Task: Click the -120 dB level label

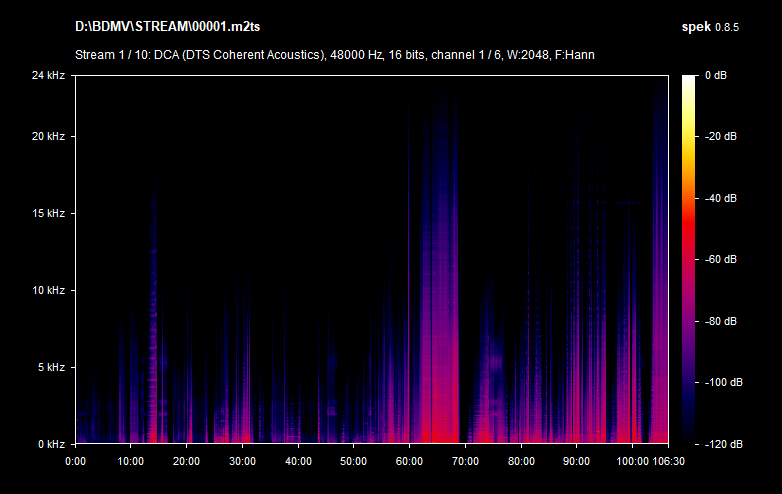Action: coord(720,444)
